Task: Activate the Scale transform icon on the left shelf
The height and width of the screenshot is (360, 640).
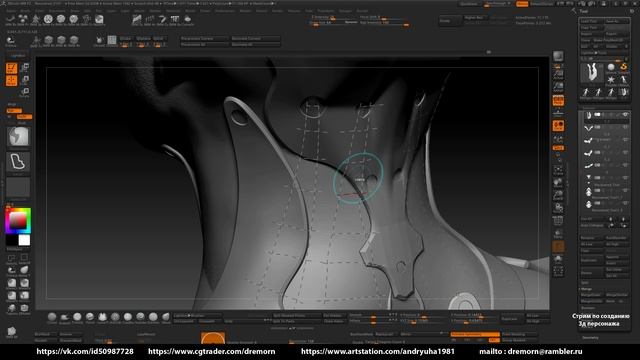Action: (24, 80)
